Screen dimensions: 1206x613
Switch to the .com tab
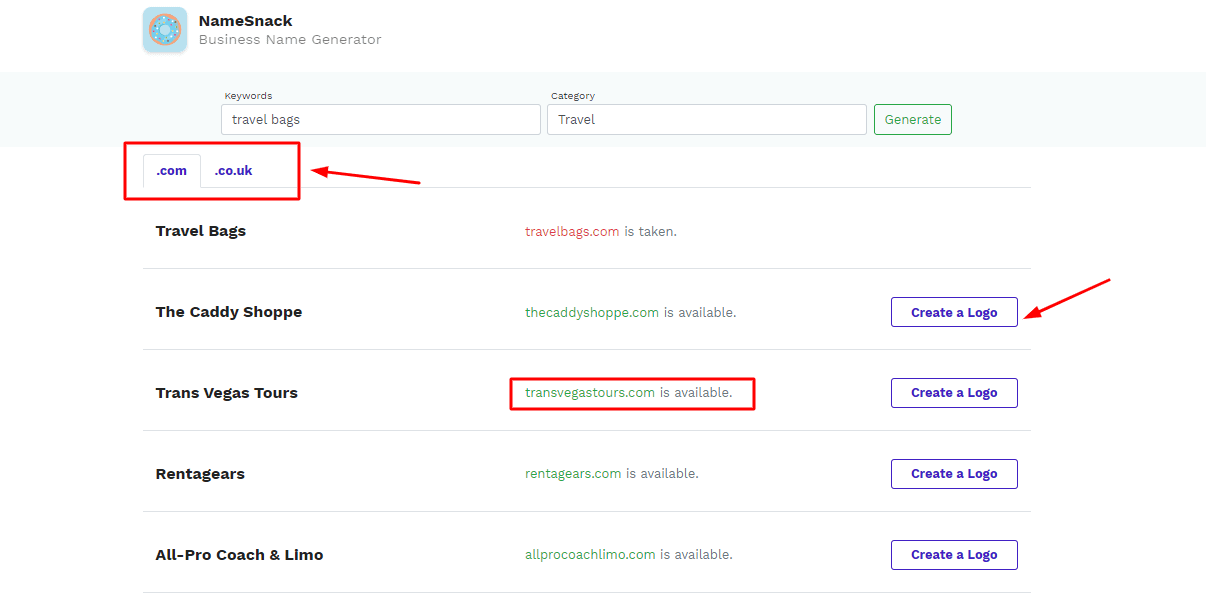[172, 171]
